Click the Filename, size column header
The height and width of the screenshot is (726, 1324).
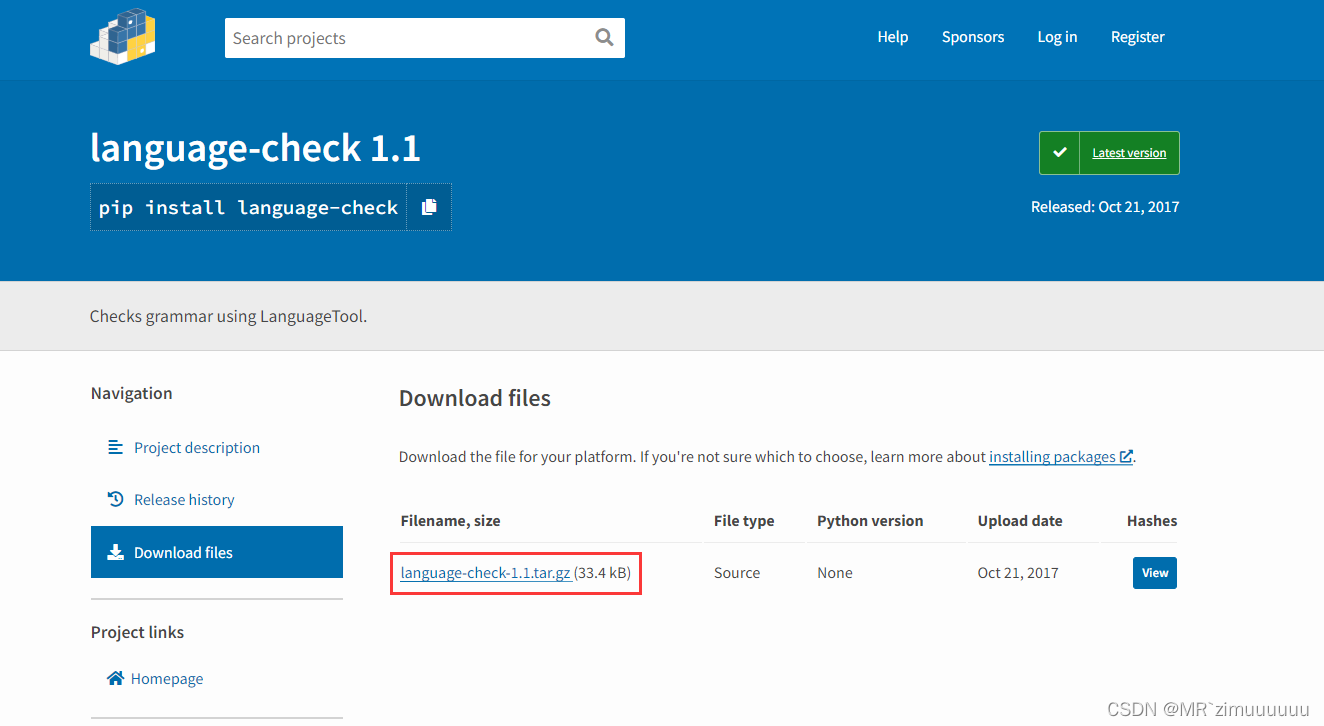pos(451,521)
